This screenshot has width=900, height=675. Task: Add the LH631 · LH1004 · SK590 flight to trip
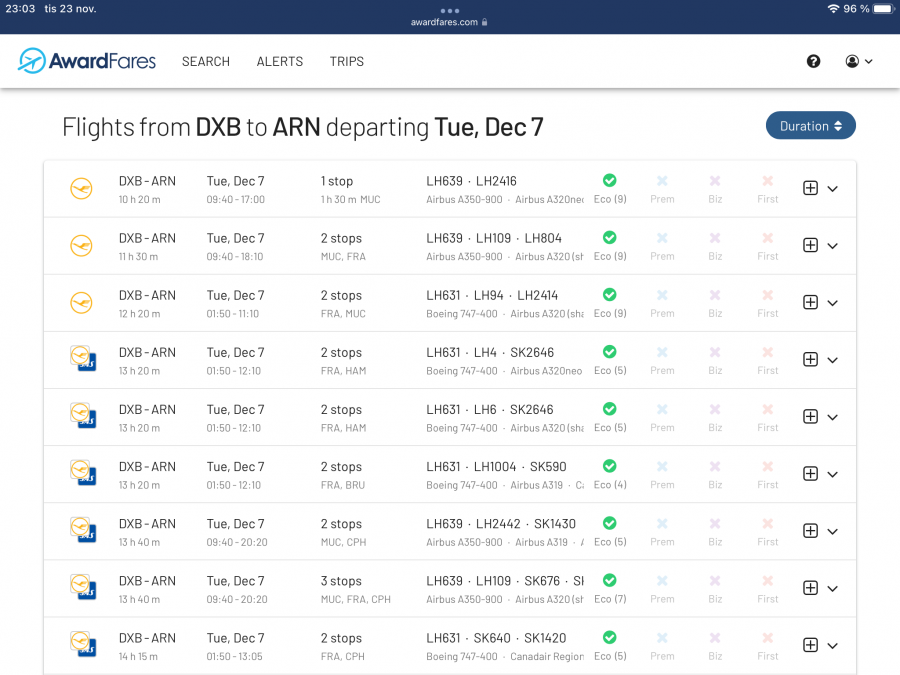pyautogui.click(x=810, y=473)
